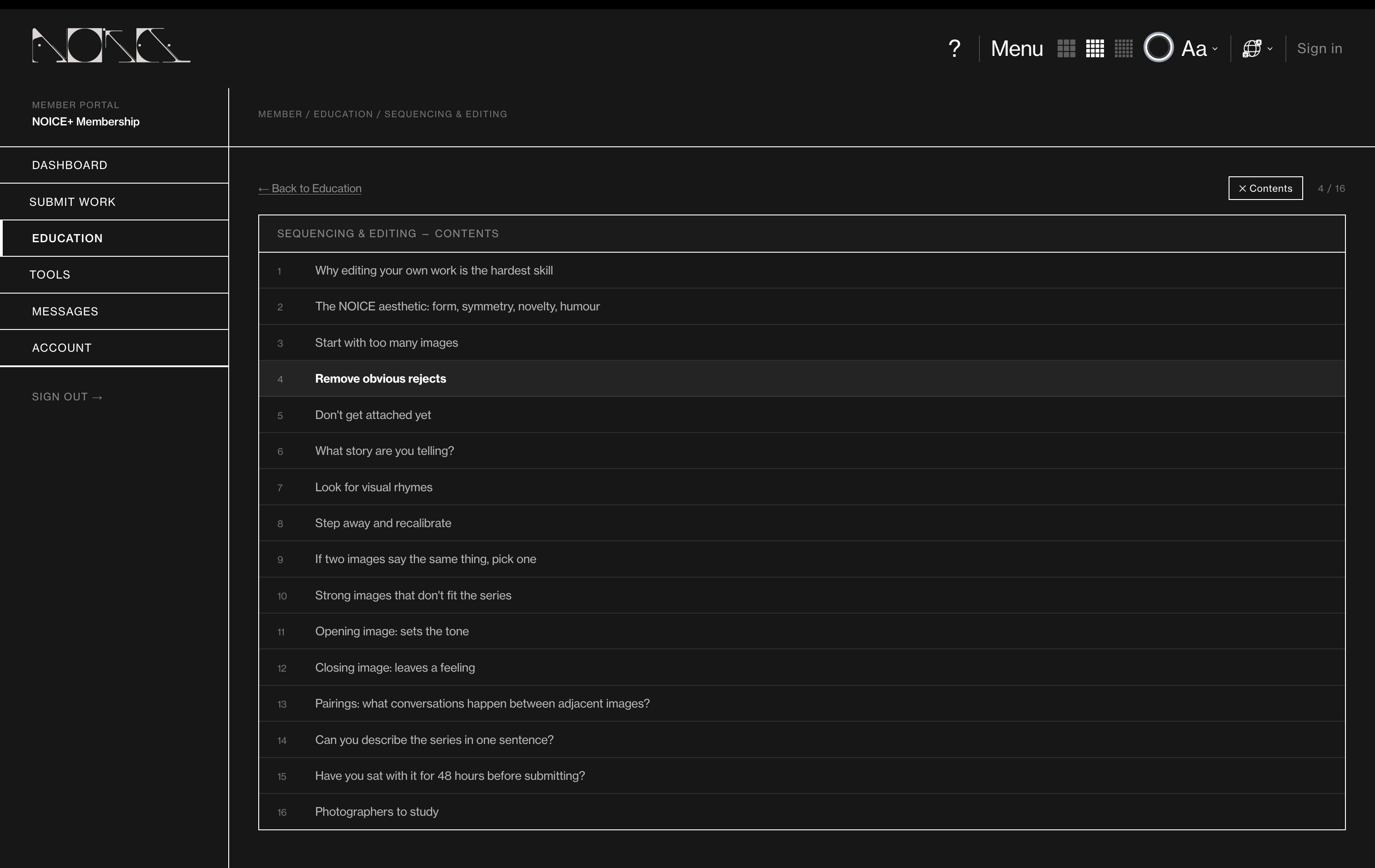1375x868 pixels.
Task: Select the medium 4x4 grid density
Action: pos(1094,49)
